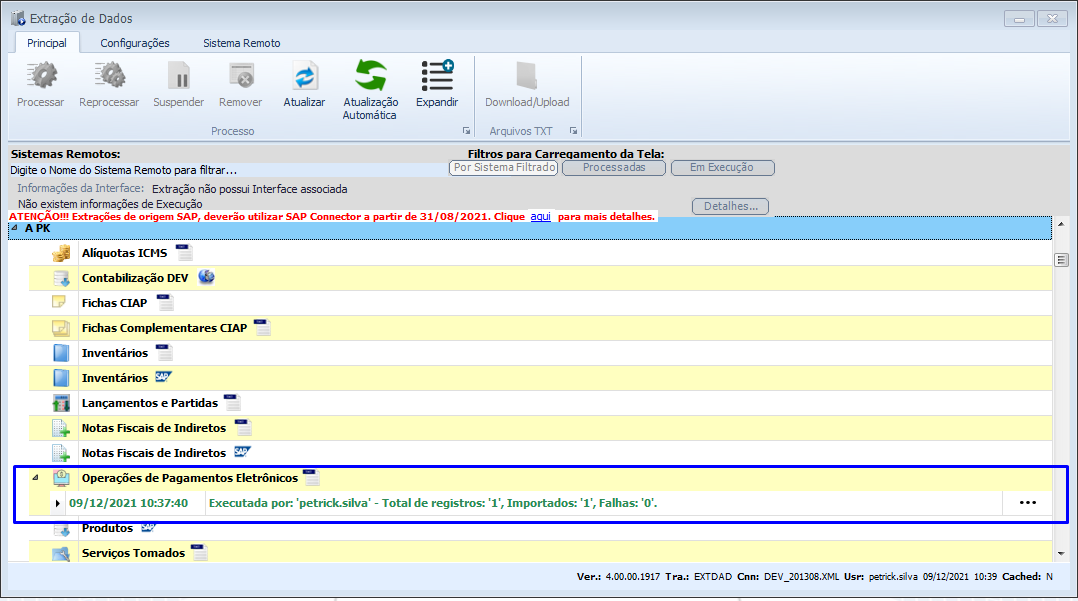The height and width of the screenshot is (601, 1078).
Task: Click the Processar gear icon
Action: coord(40,77)
